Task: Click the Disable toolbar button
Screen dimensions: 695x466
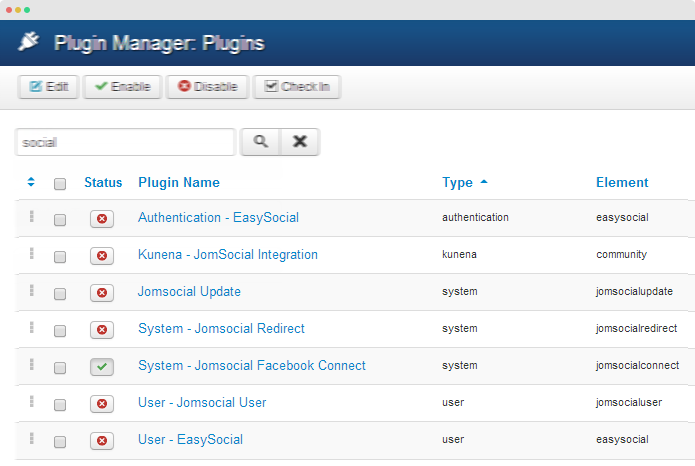Action: pos(207,86)
